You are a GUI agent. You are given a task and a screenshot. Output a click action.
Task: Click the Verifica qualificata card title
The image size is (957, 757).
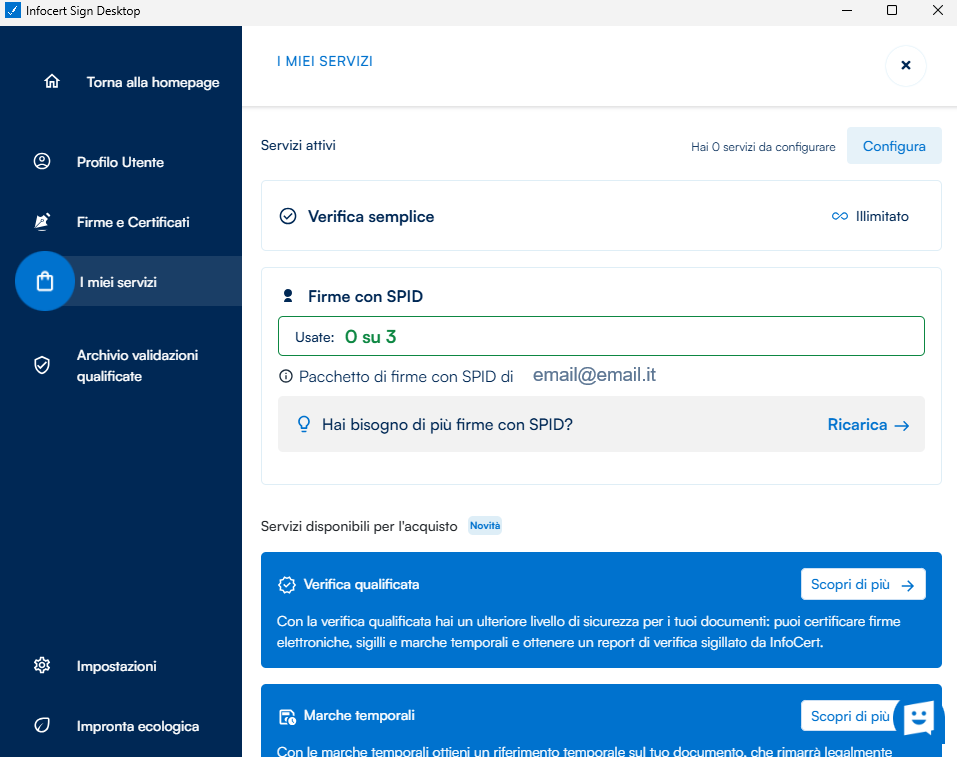[x=361, y=584]
